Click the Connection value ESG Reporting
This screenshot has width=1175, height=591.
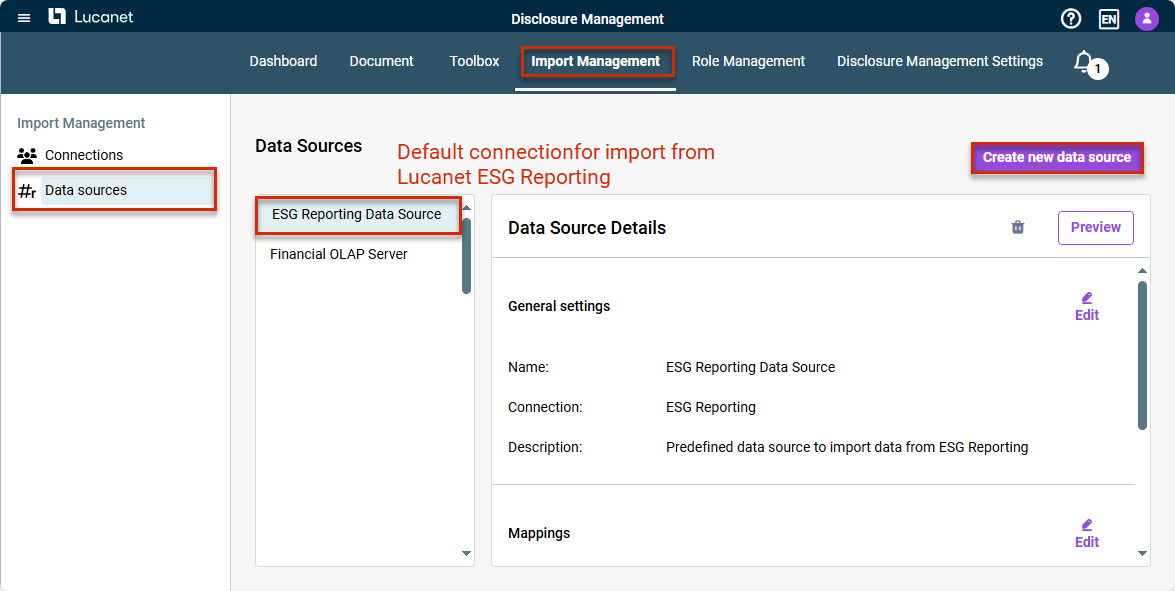click(x=710, y=408)
